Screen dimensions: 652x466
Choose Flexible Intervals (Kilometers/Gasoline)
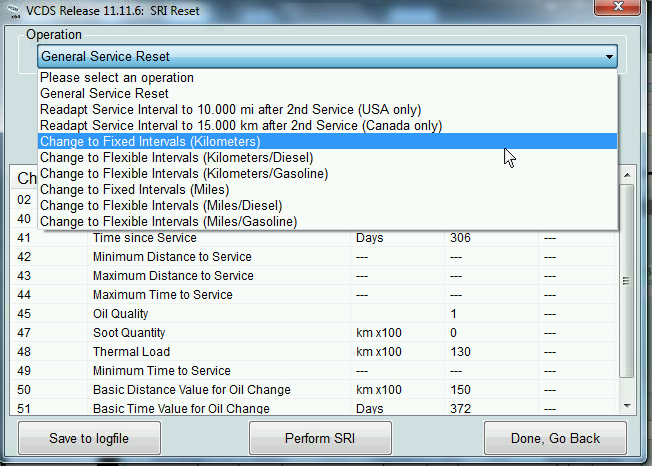click(184, 174)
